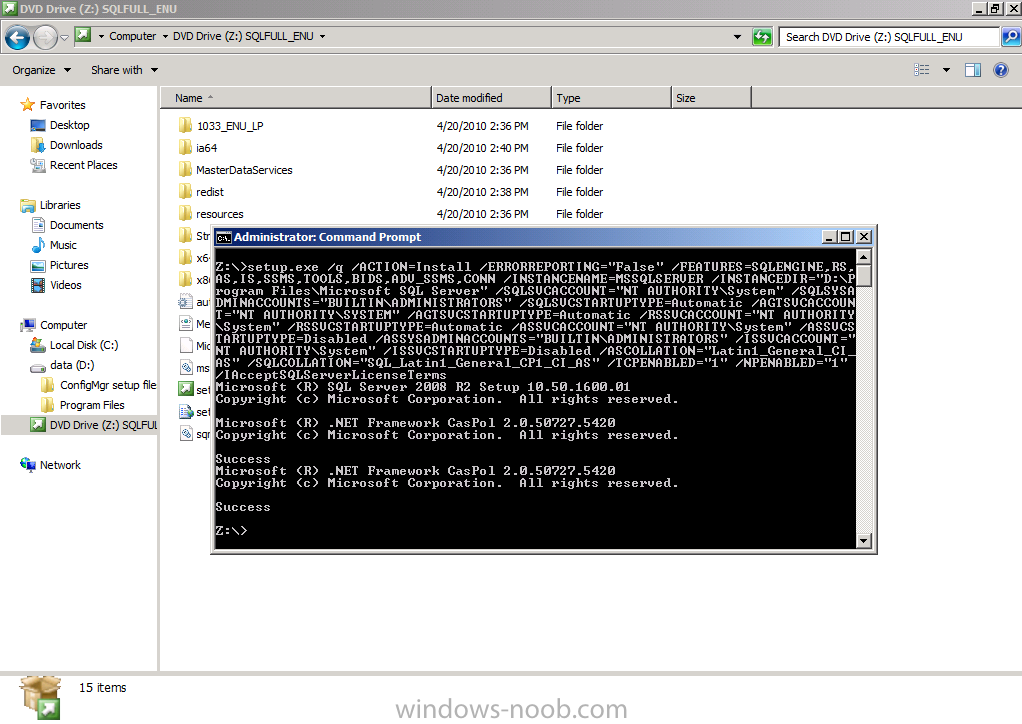The image size is (1022, 724).
Task: Click the search magnifier icon
Action: point(1011,36)
